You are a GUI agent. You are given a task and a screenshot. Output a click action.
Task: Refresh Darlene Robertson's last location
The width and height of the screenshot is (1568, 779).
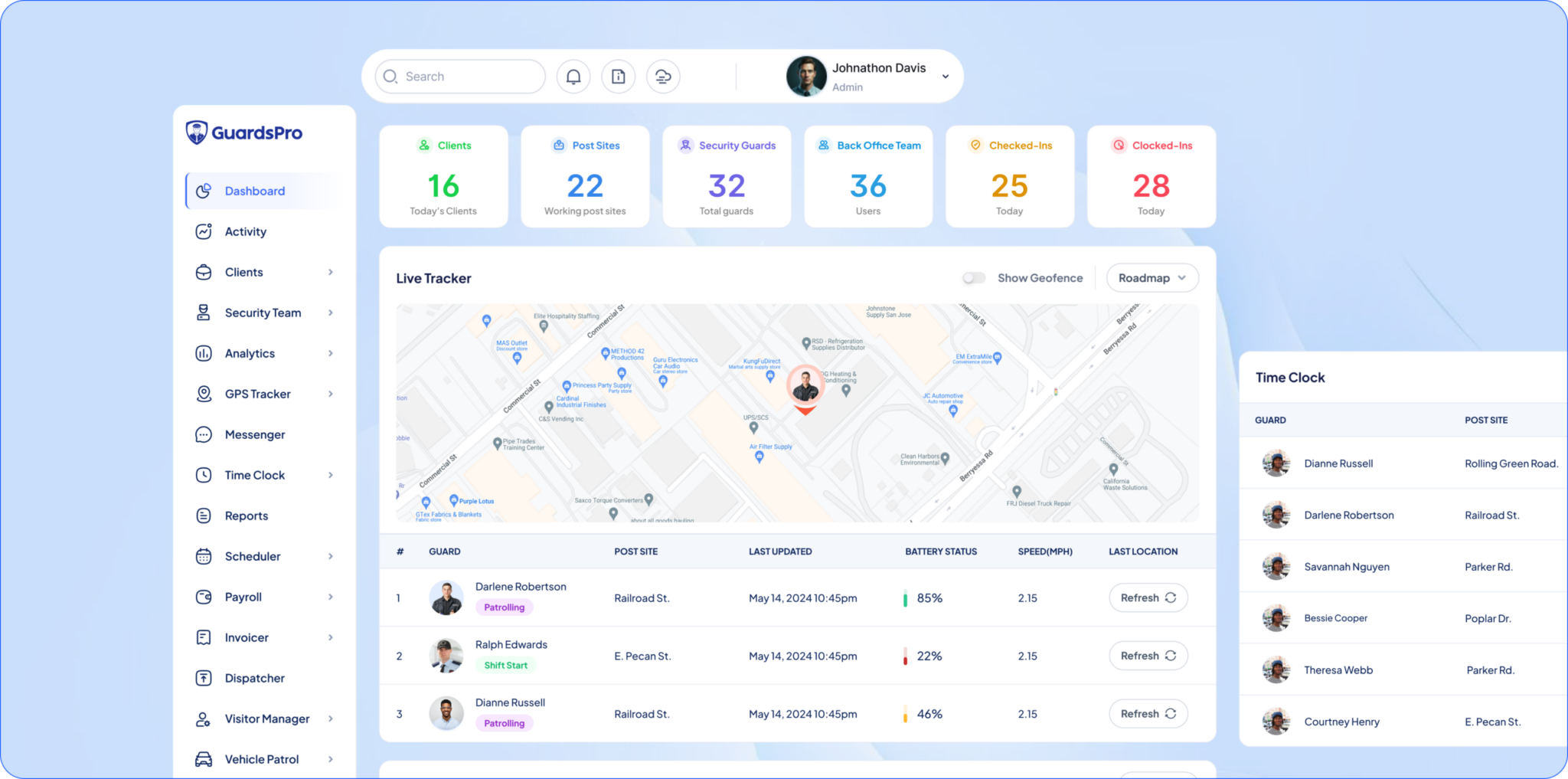1148,598
